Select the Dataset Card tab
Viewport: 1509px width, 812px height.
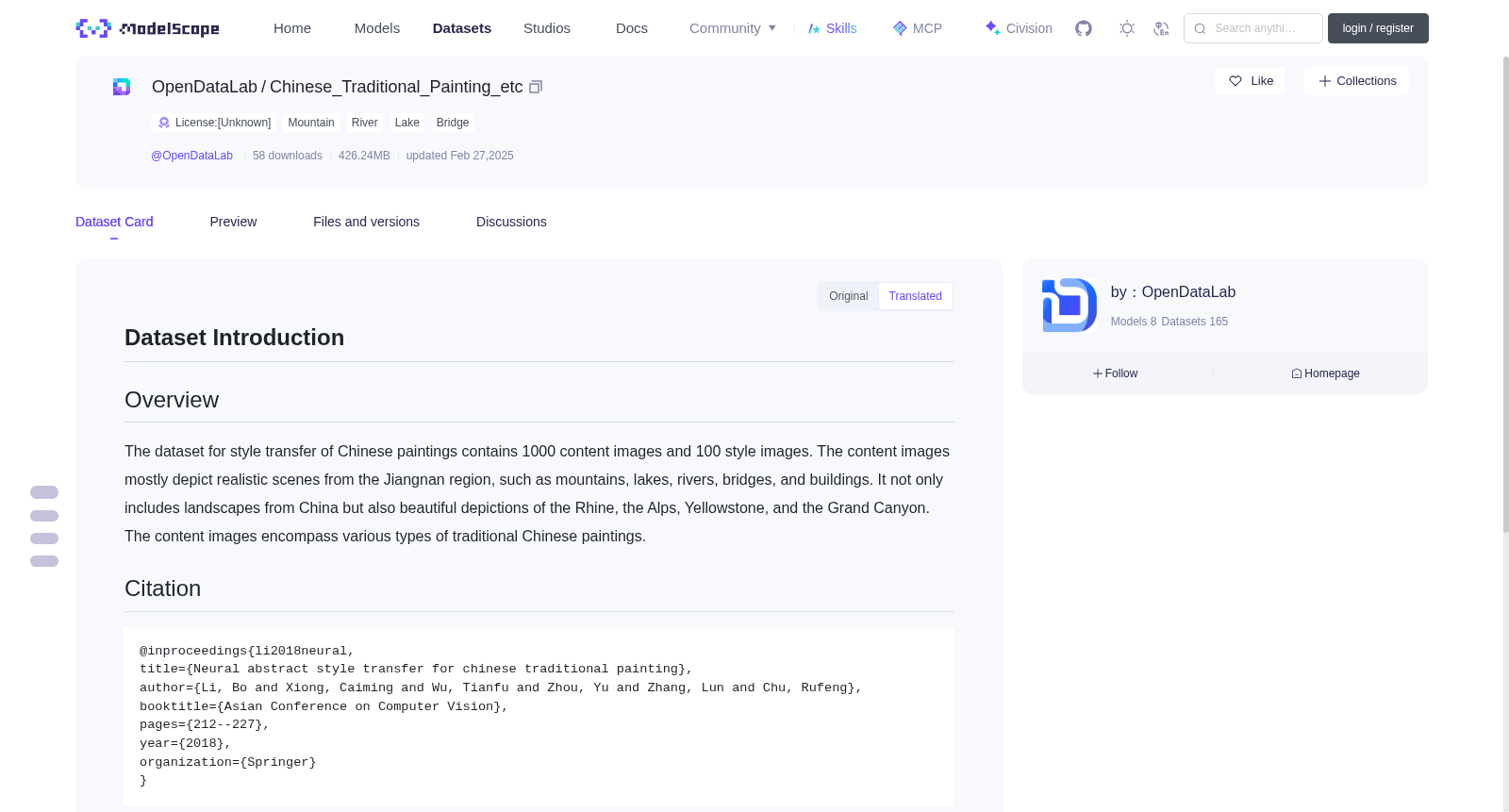tap(114, 222)
